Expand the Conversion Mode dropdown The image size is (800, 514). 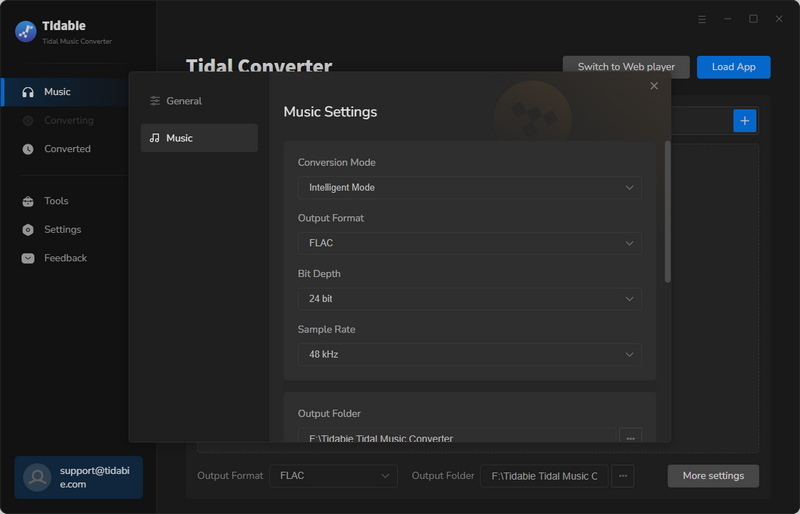point(469,188)
